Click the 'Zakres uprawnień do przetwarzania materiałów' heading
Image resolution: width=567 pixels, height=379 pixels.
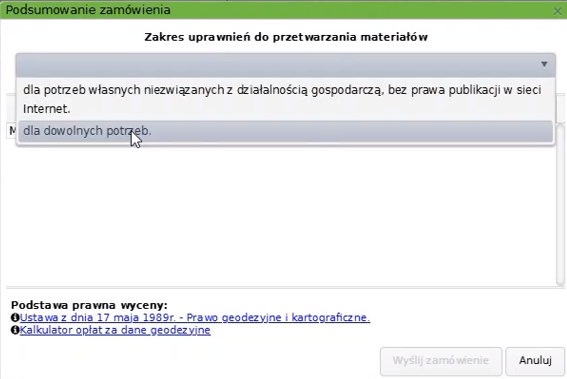(x=286, y=37)
